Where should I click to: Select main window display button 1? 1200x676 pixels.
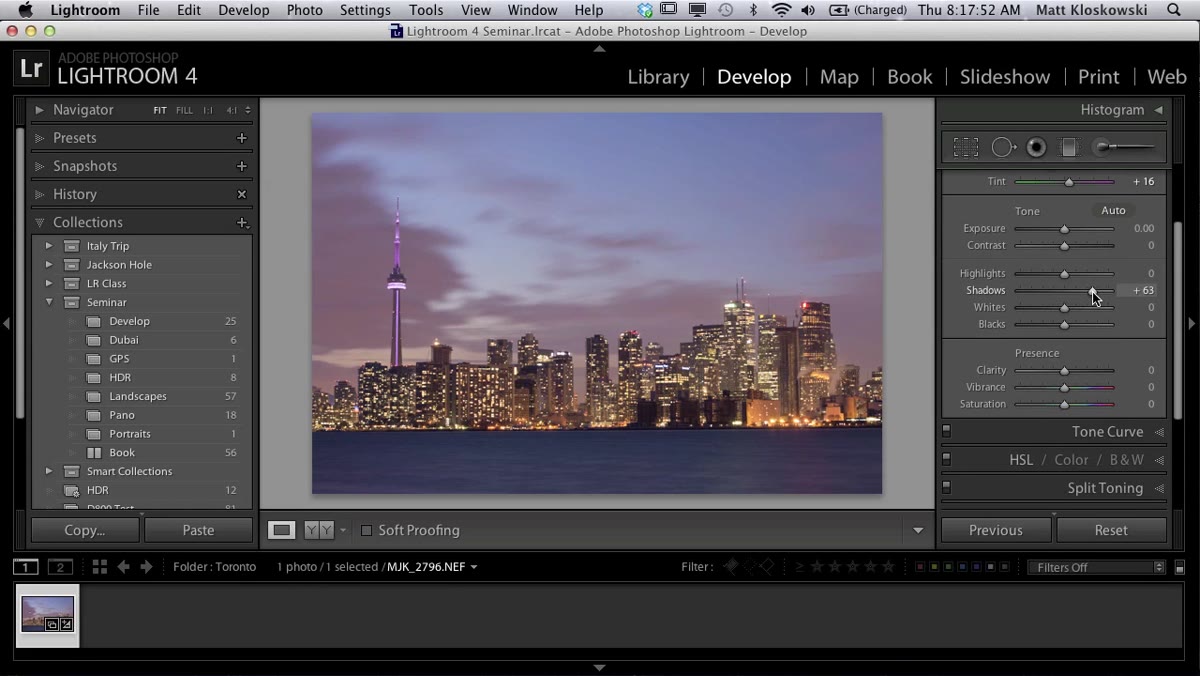[x=26, y=567]
